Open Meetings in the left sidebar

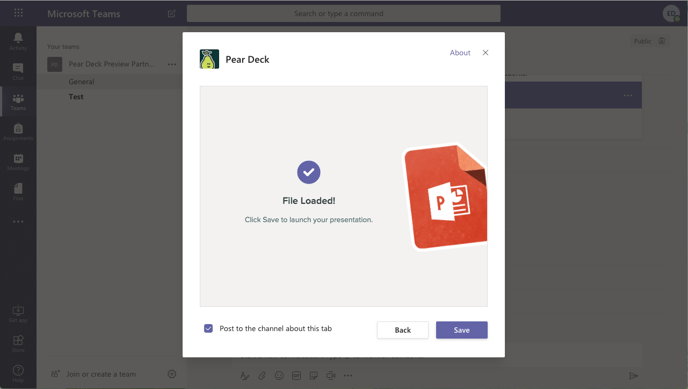pos(18,162)
